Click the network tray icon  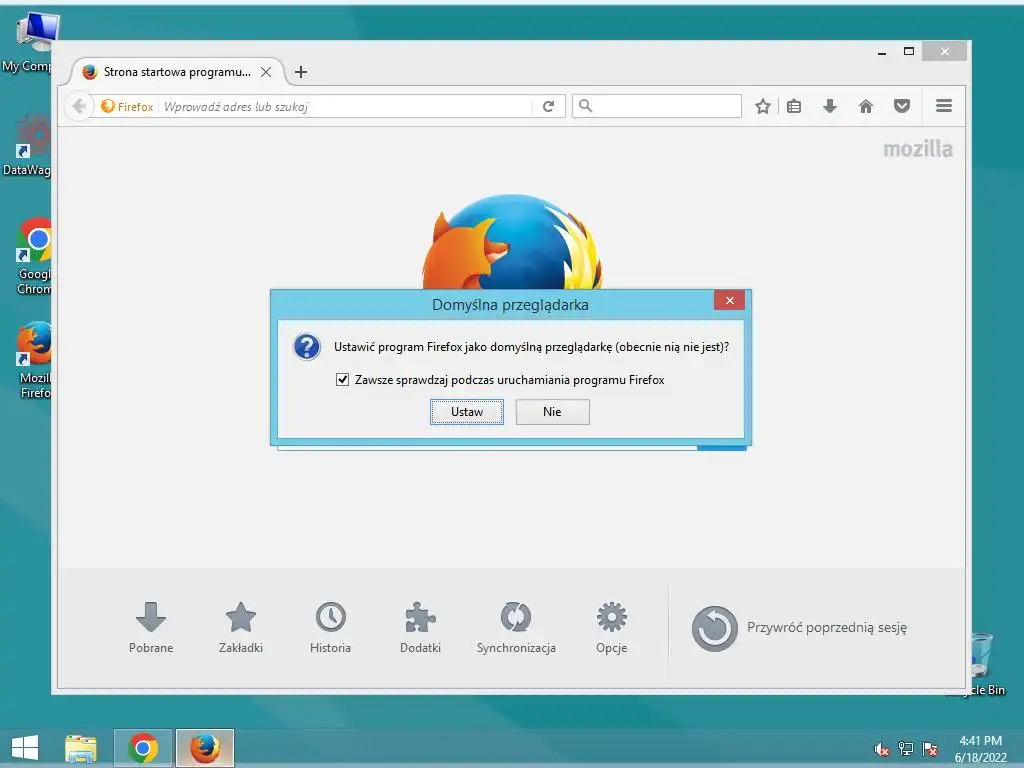[906, 749]
